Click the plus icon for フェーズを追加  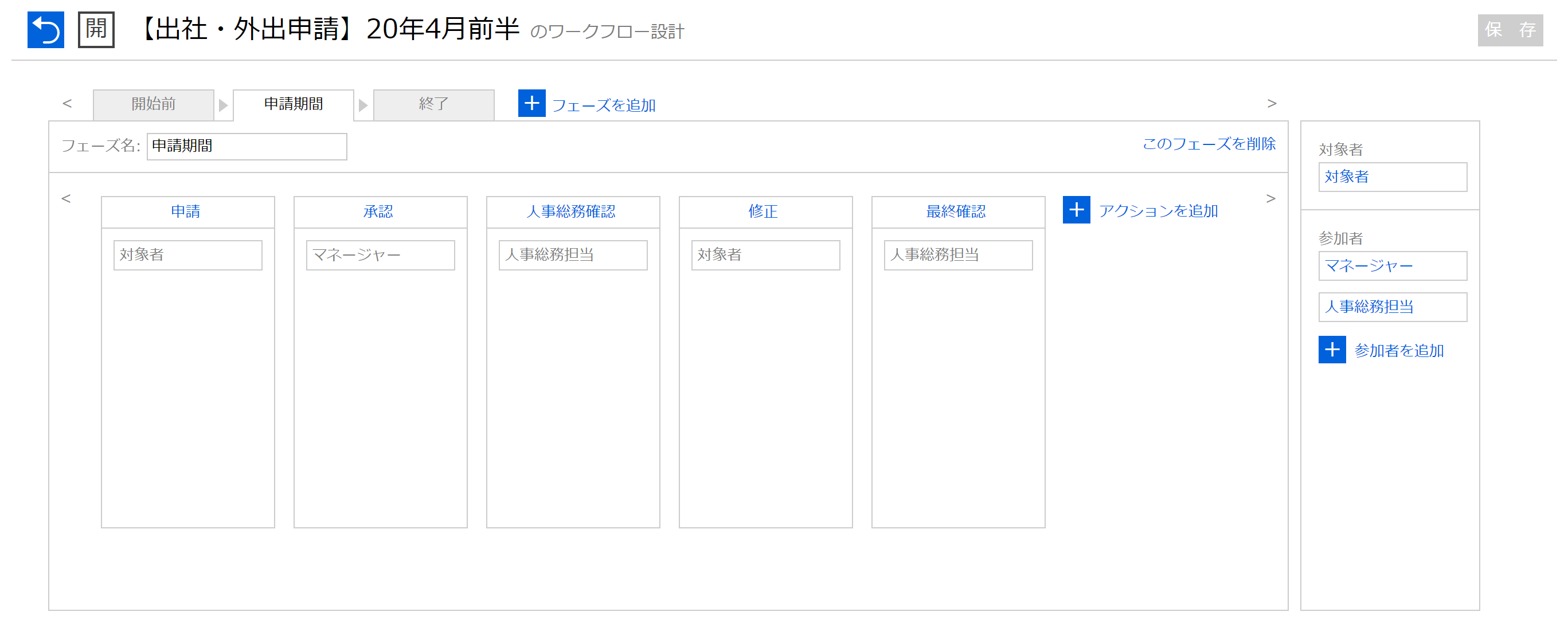point(531,103)
